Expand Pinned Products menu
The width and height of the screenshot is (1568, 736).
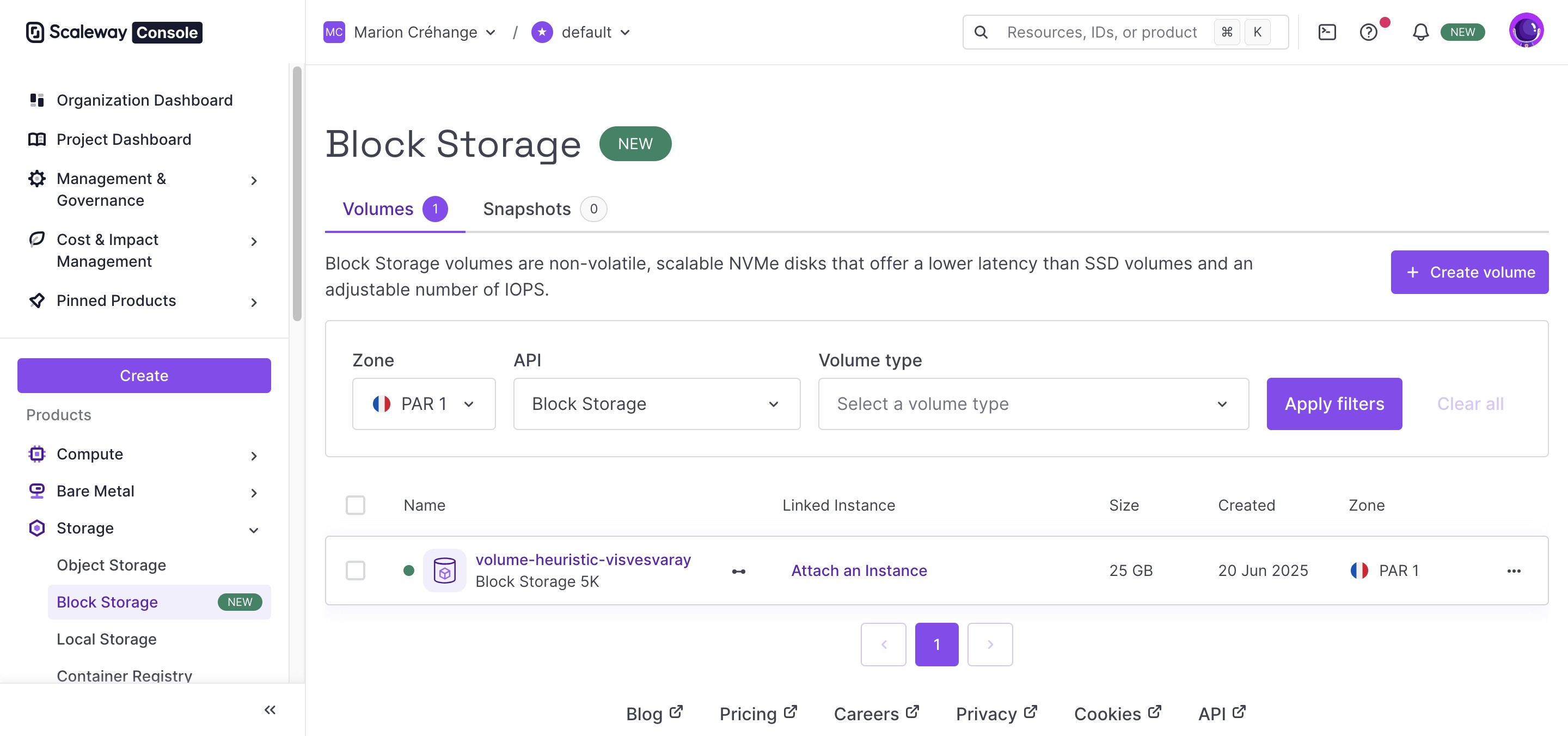tap(254, 303)
